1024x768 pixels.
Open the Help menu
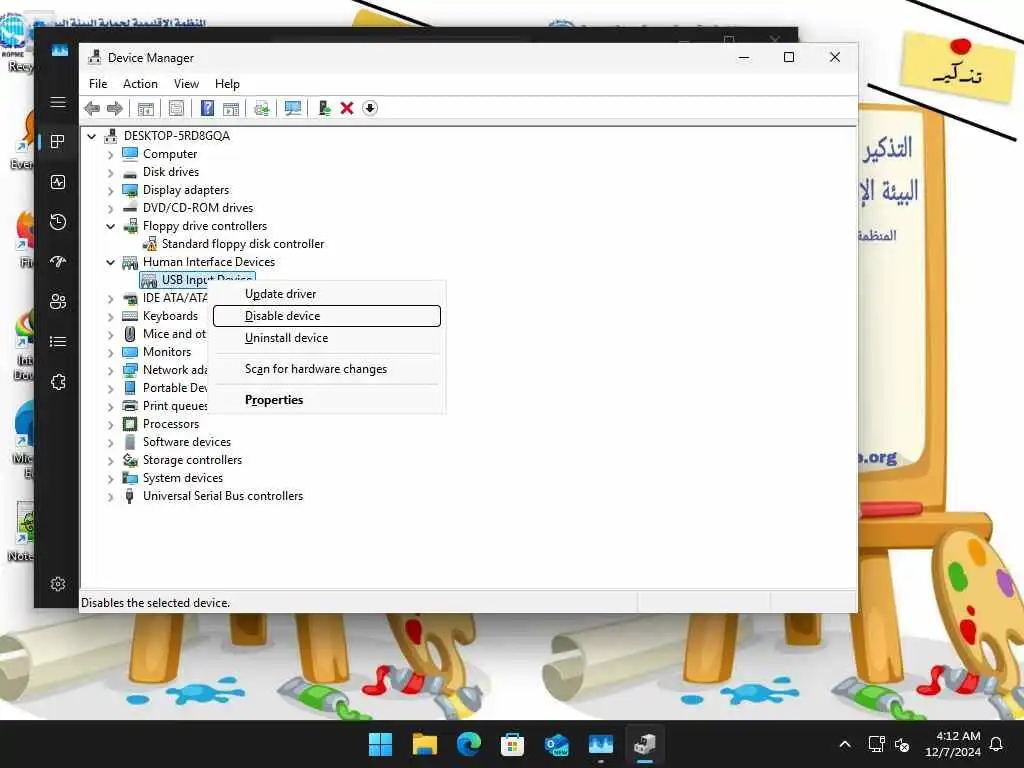[x=227, y=84]
